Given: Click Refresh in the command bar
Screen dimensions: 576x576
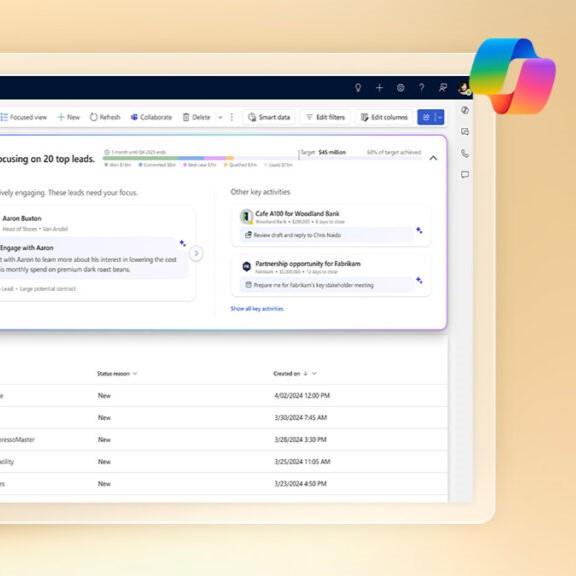Looking at the screenshot, I should [x=105, y=117].
